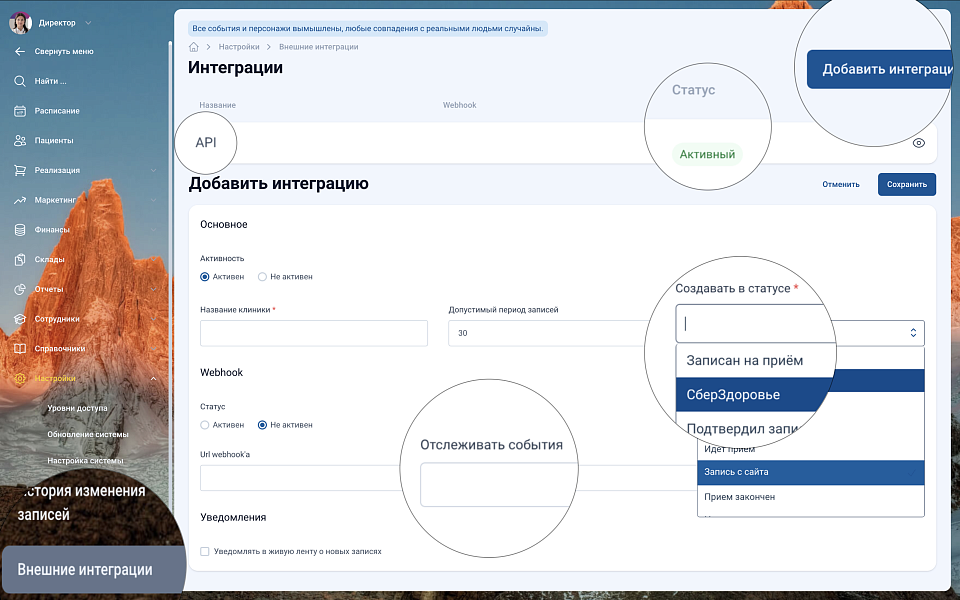
Task: Expand the Директор user profile dropdown
Action: coord(88,22)
